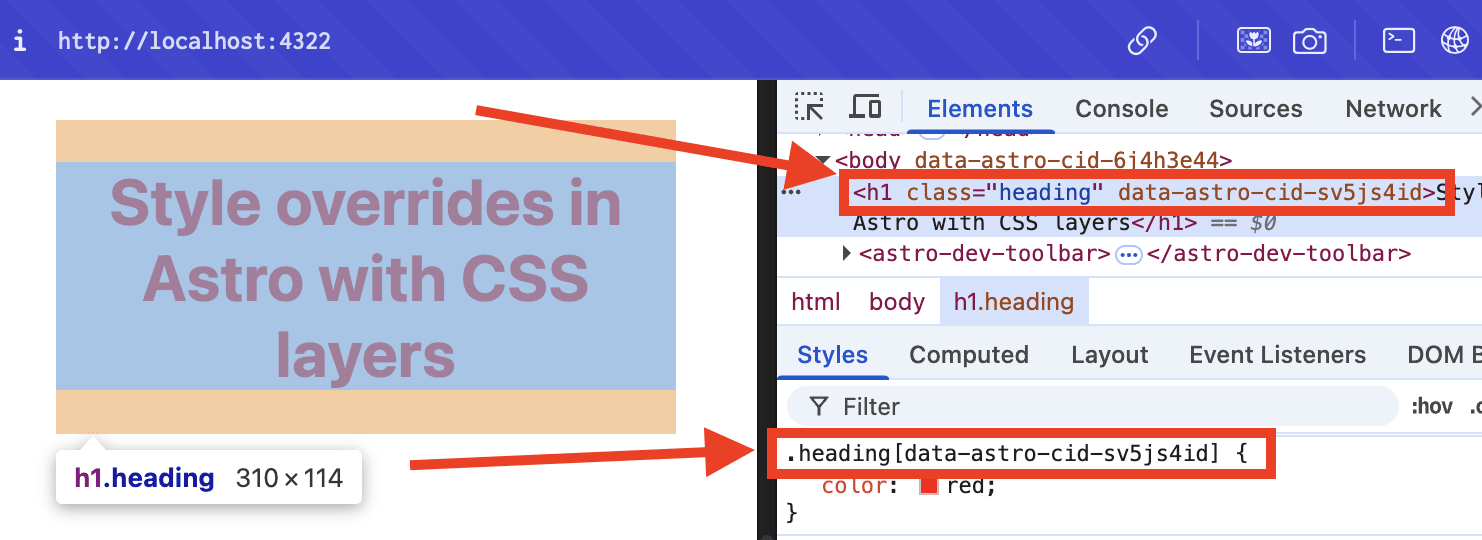Activate the inspect element picker icon
This screenshot has height=540, width=1482.
point(809,107)
